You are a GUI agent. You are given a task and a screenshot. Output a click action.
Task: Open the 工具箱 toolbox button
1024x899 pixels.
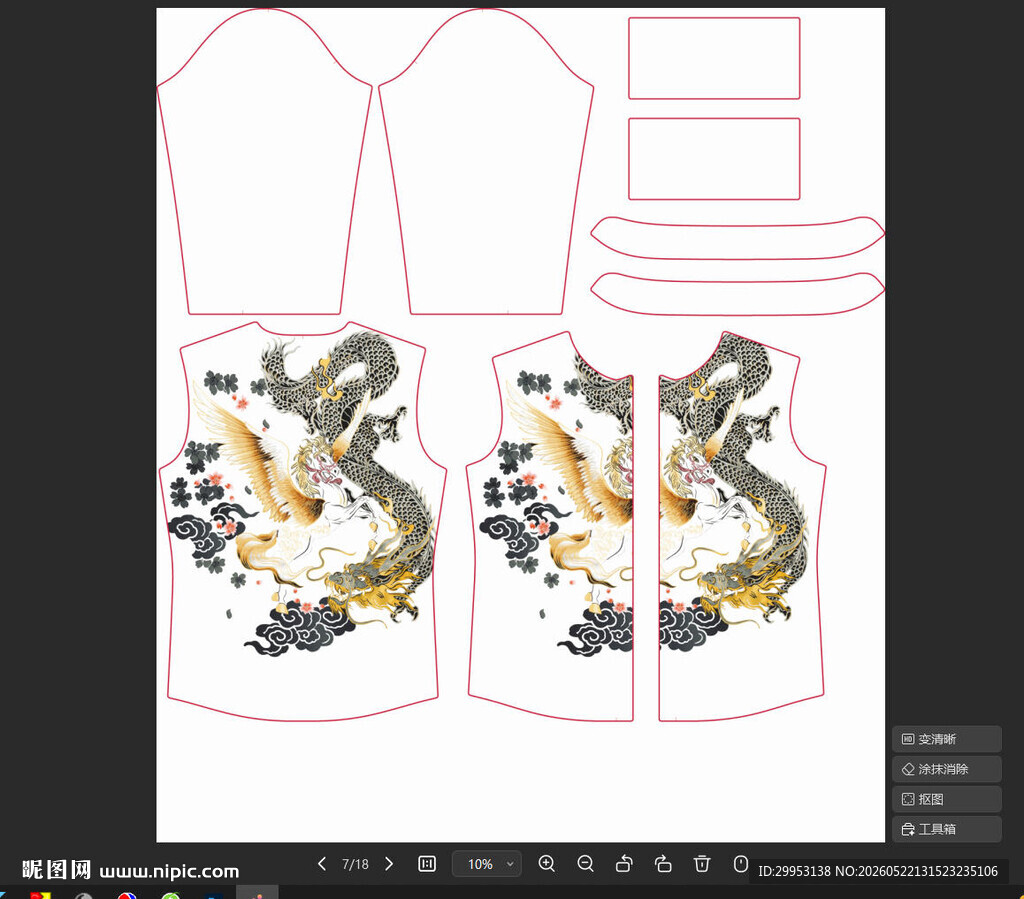click(946, 829)
